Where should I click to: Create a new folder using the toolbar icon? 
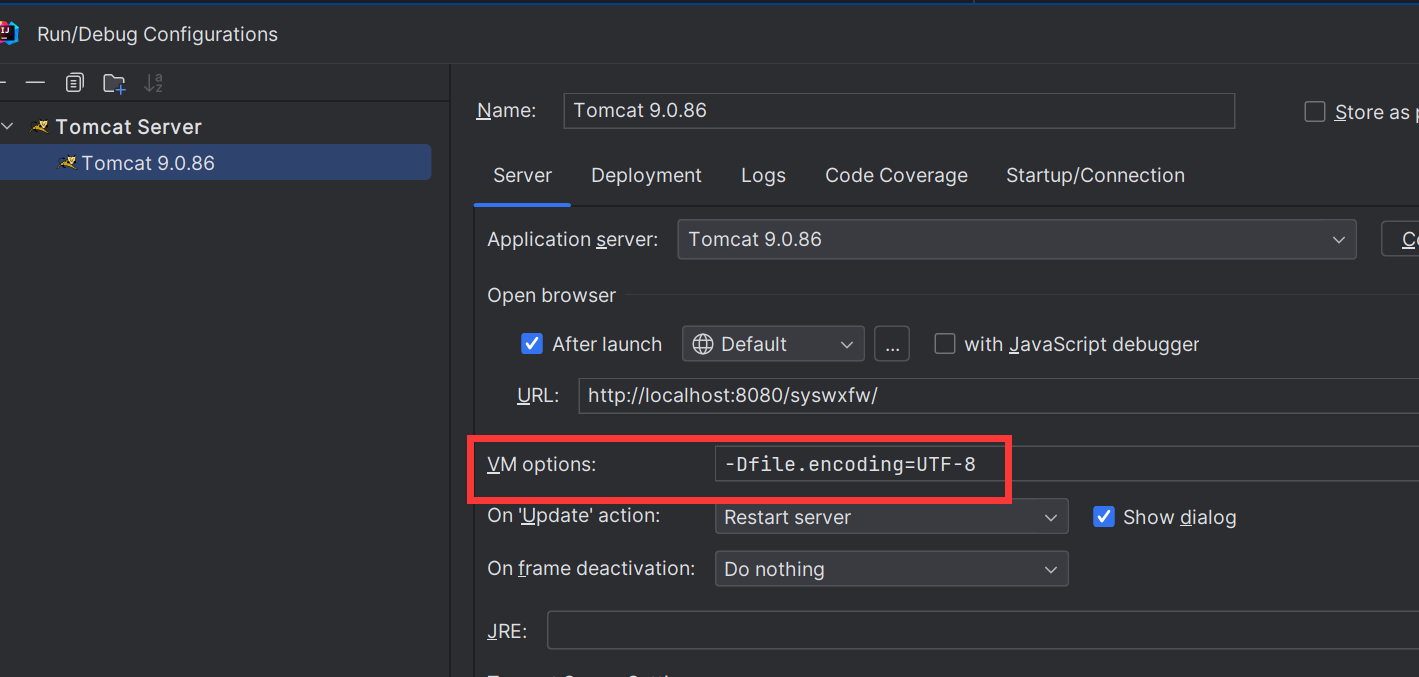(x=114, y=83)
